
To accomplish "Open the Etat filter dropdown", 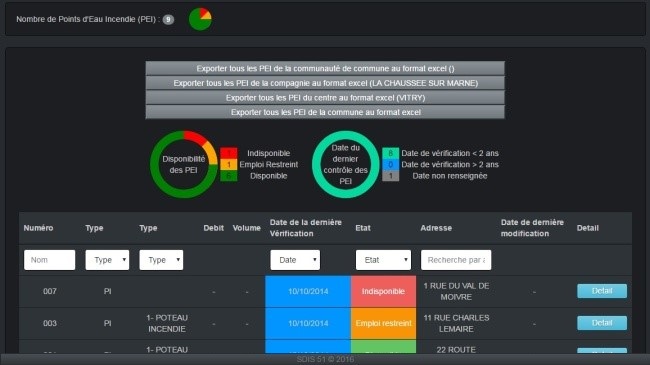I will 383,260.
